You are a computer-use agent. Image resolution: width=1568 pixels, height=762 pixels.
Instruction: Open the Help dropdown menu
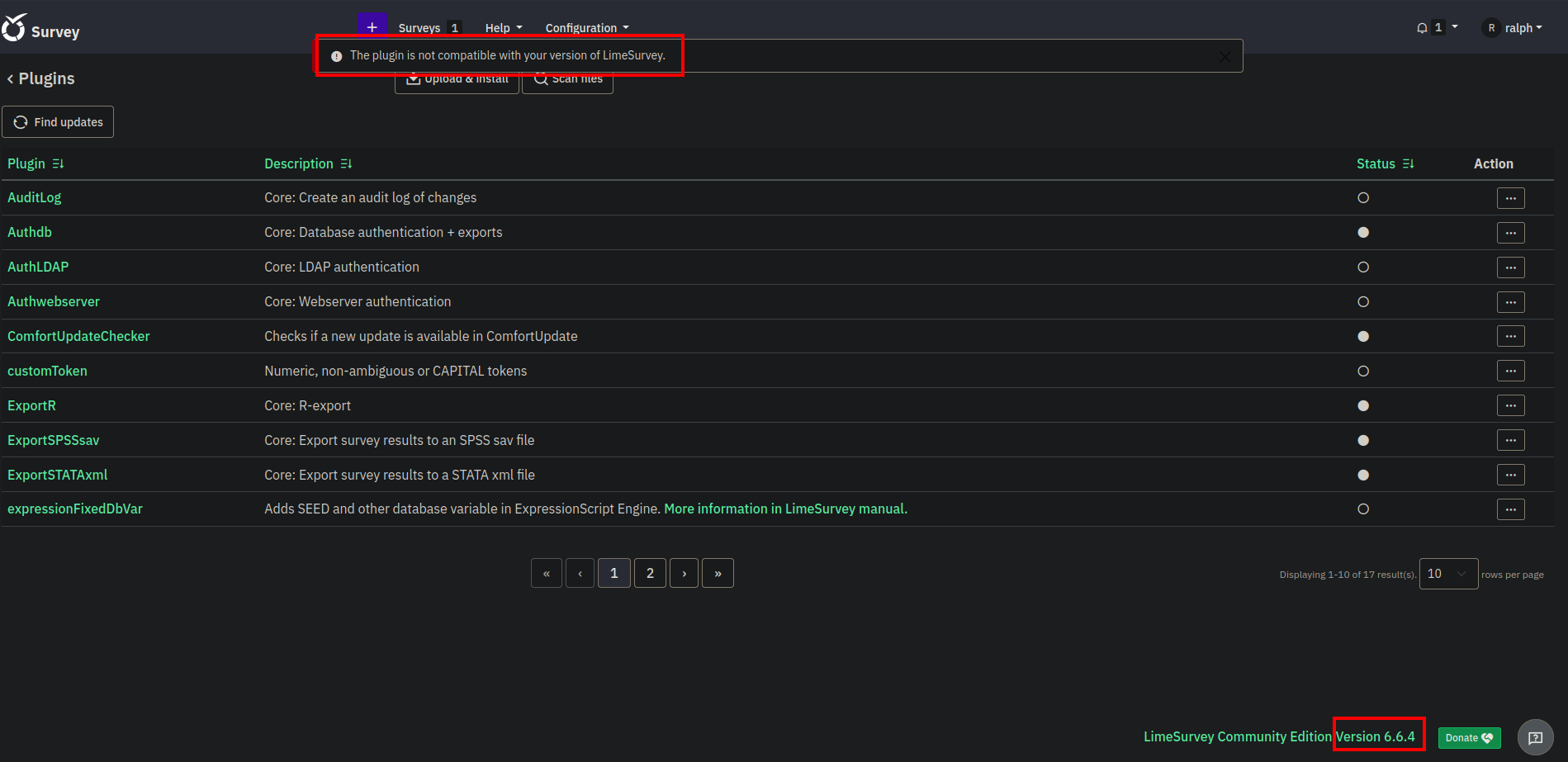click(x=504, y=28)
